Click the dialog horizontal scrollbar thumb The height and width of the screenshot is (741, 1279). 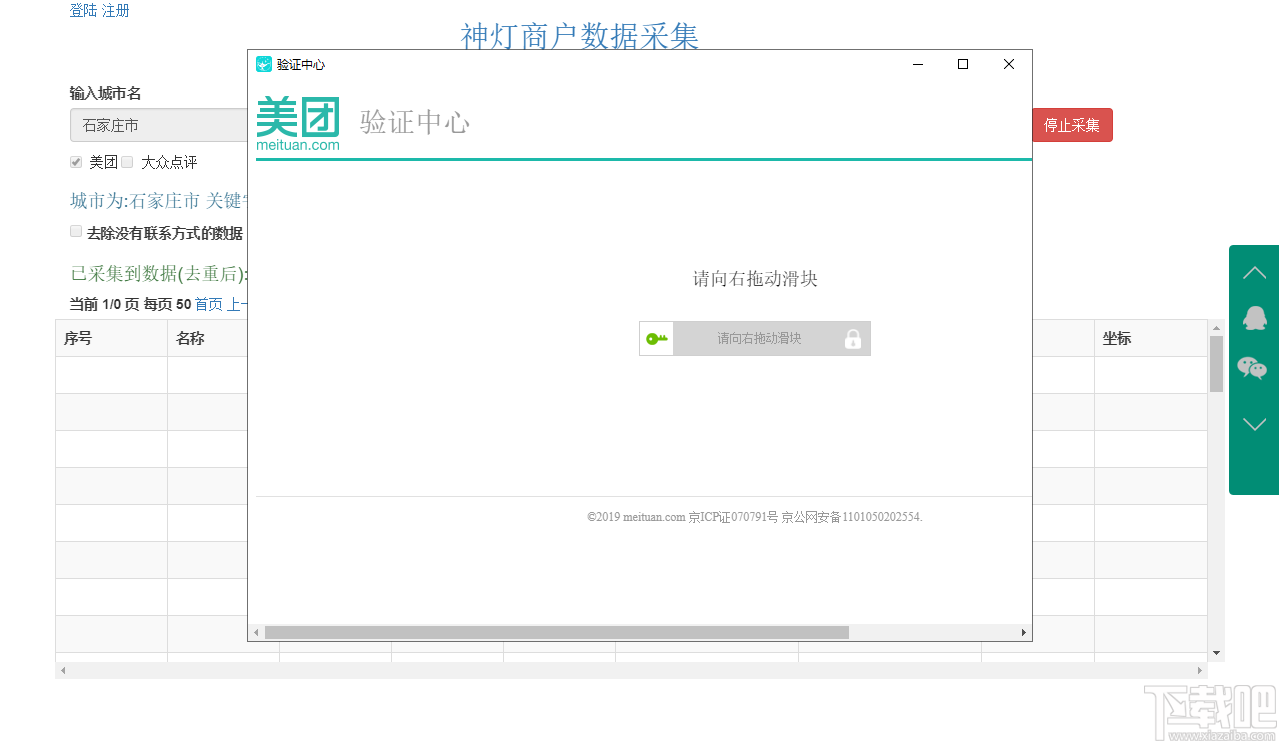click(557, 632)
